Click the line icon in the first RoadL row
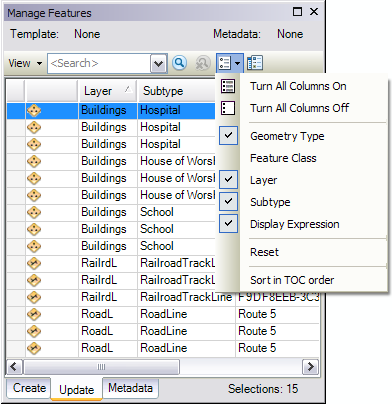 pyautogui.click(x=34, y=314)
